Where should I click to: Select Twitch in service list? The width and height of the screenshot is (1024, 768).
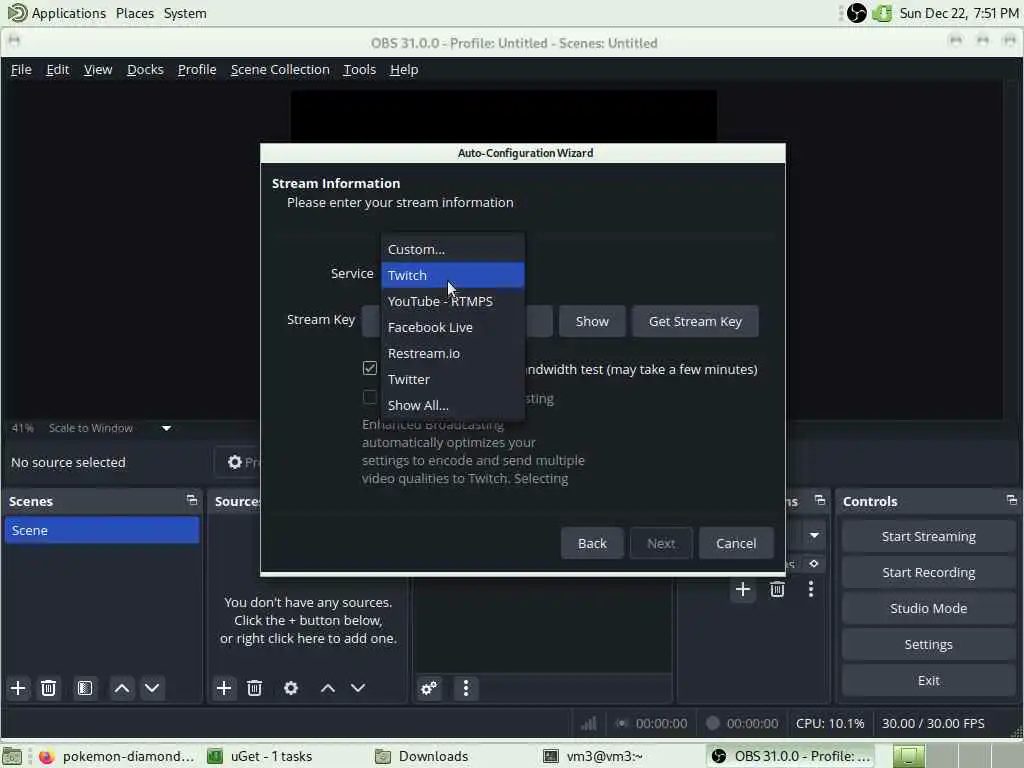click(x=453, y=275)
